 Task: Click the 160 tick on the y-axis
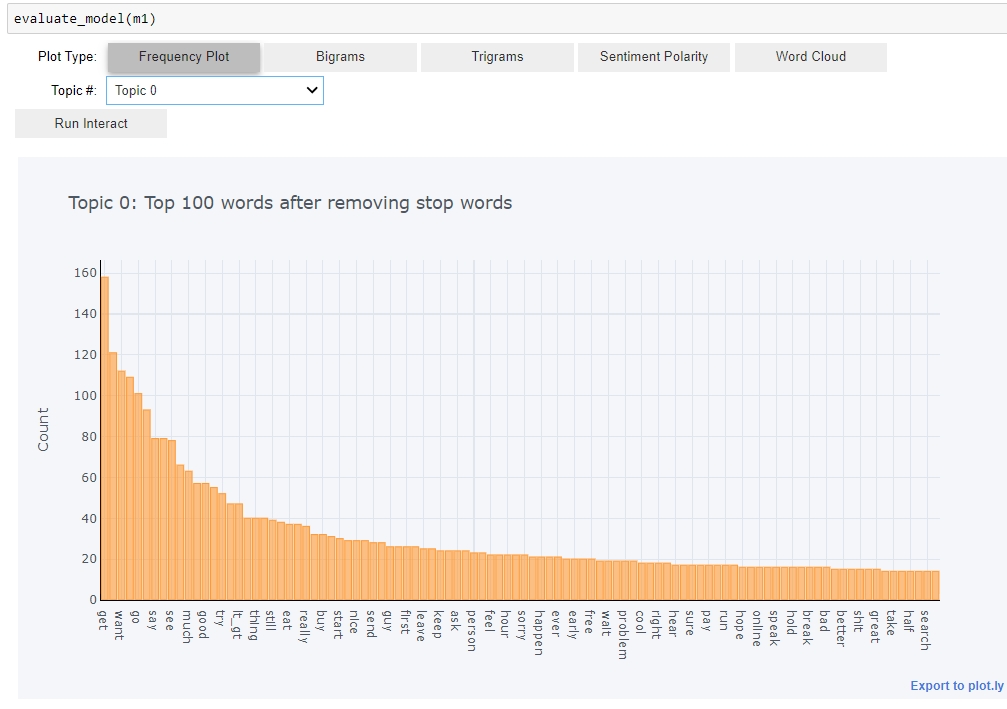[x=84, y=273]
